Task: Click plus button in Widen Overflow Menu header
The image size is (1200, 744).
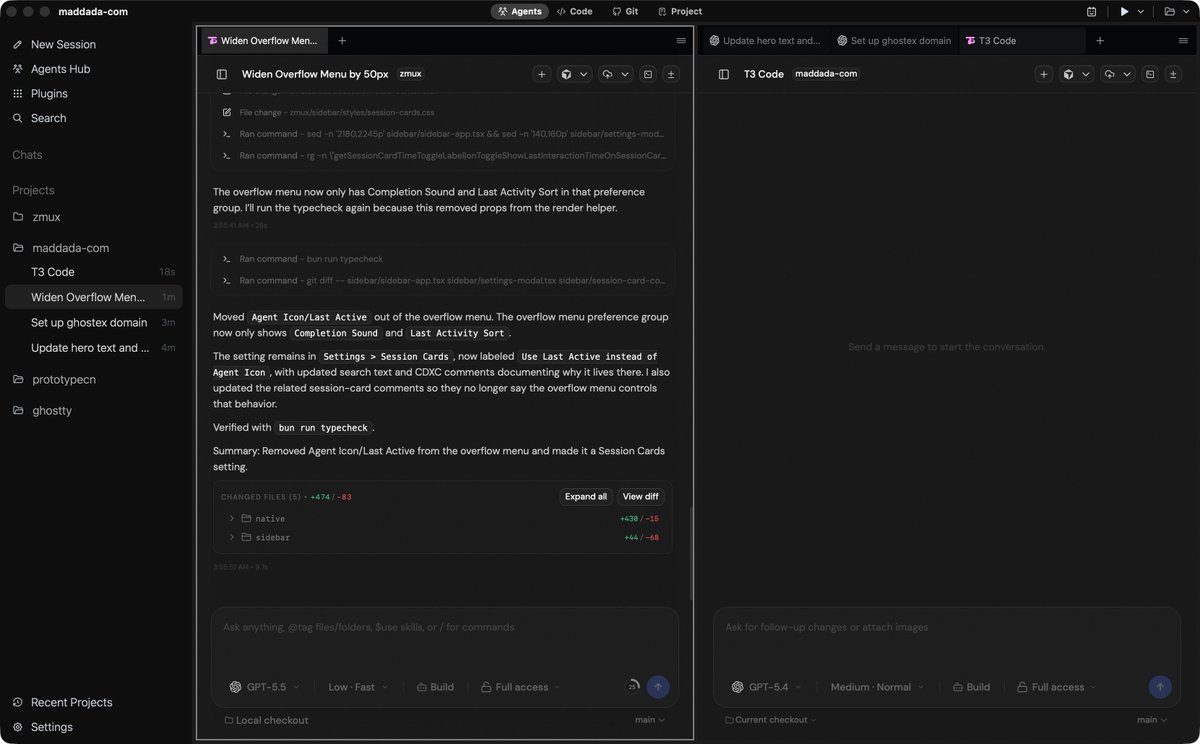Action: [x=542, y=74]
